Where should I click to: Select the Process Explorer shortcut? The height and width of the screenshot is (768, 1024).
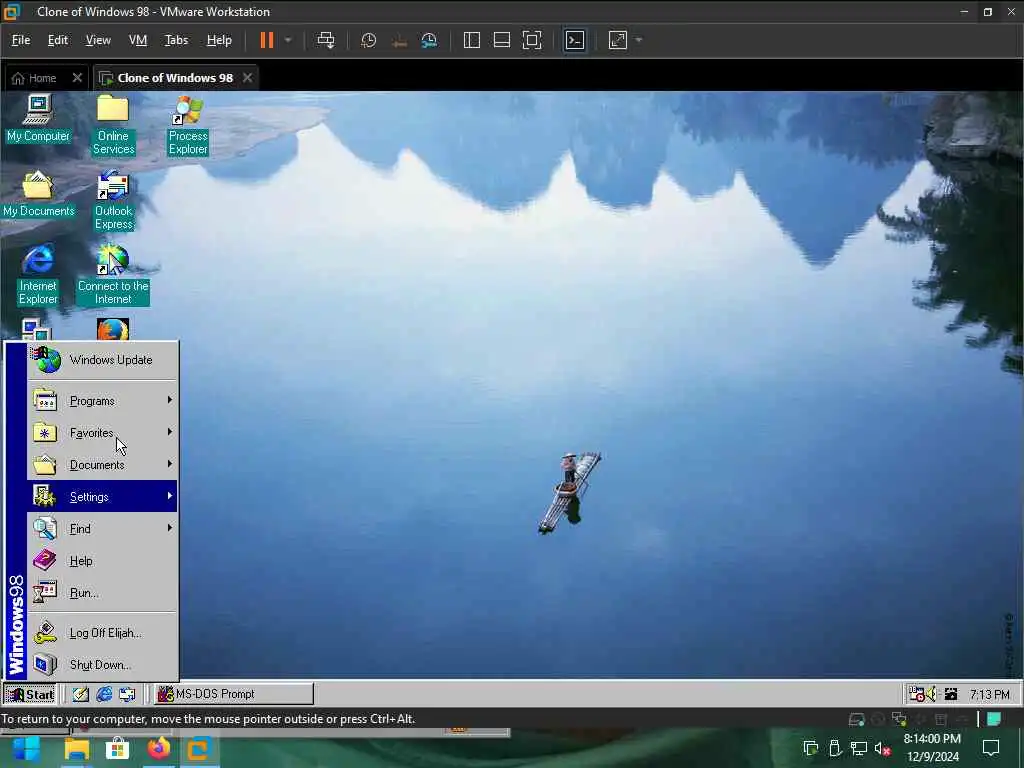coord(188,124)
